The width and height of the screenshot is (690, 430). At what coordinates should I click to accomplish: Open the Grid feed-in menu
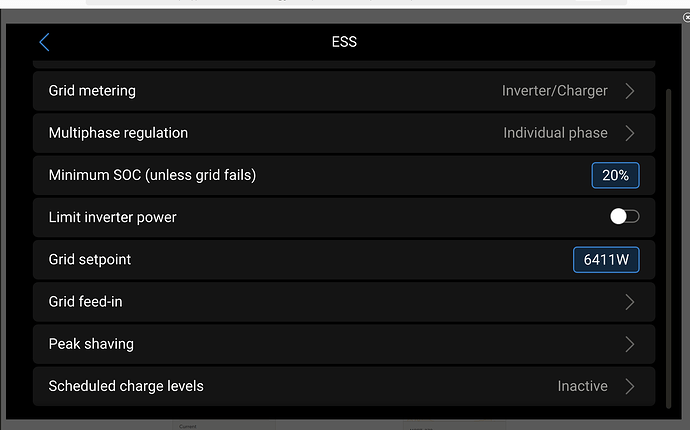click(344, 302)
